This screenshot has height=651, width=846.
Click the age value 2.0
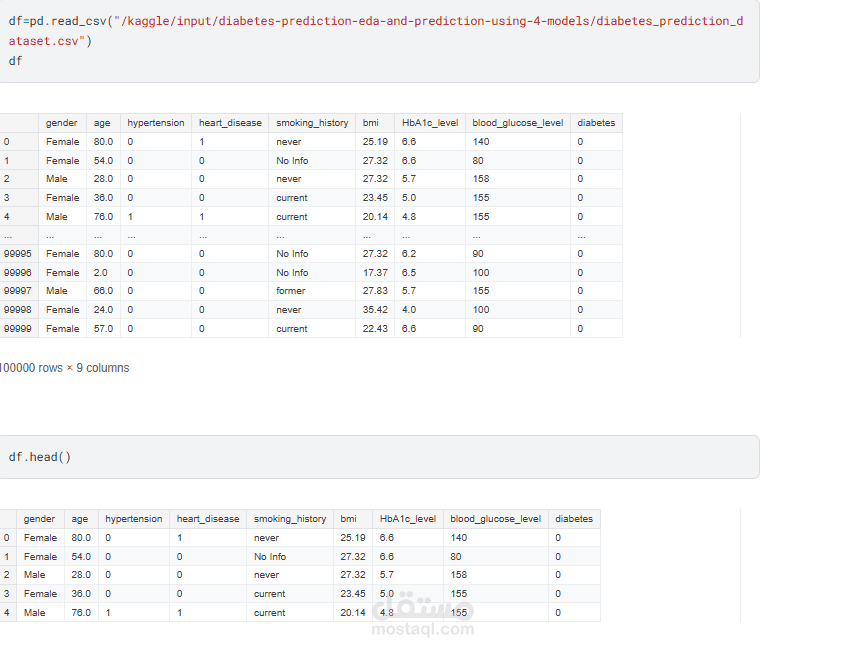click(x=100, y=273)
